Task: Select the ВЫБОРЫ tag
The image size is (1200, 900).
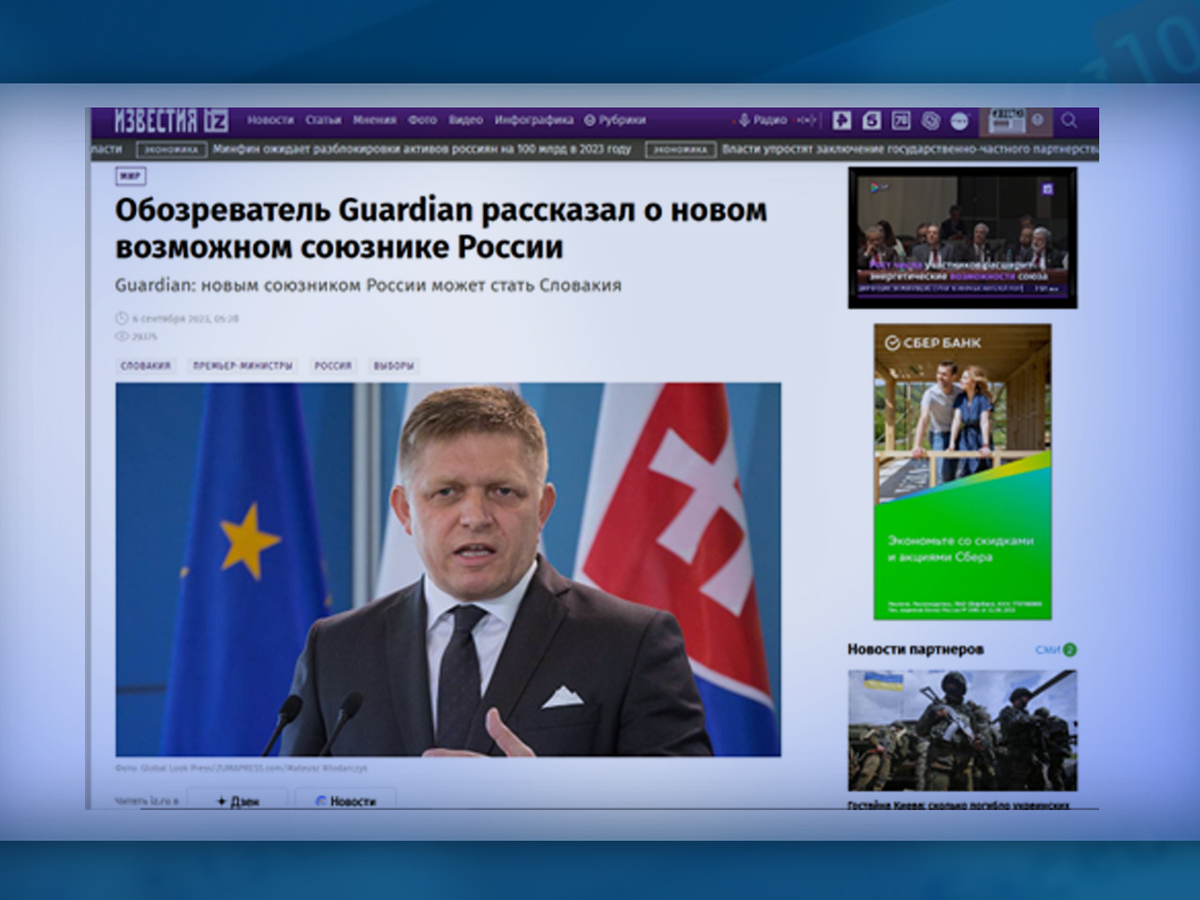Action: tap(394, 366)
